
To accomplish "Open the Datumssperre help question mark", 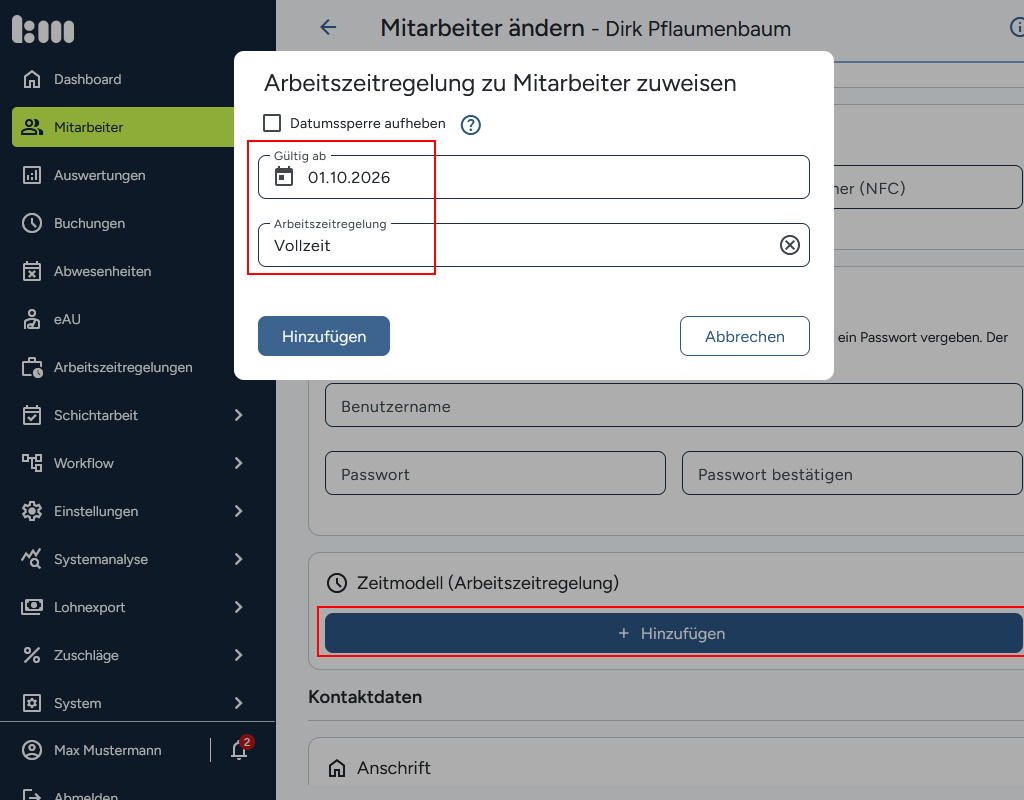I will [x=471, y=125].
